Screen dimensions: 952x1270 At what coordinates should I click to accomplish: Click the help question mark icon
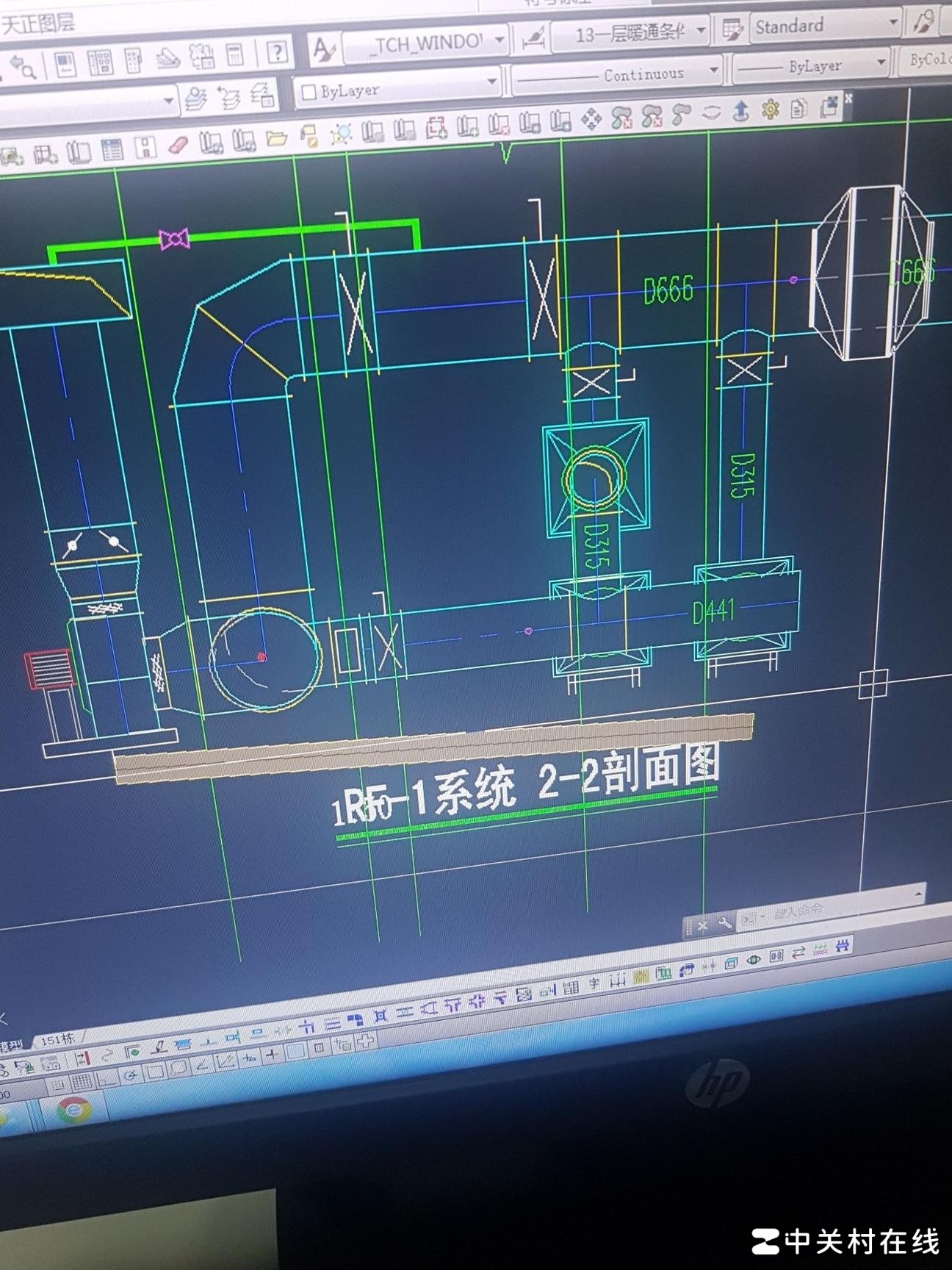click(277, 52)
